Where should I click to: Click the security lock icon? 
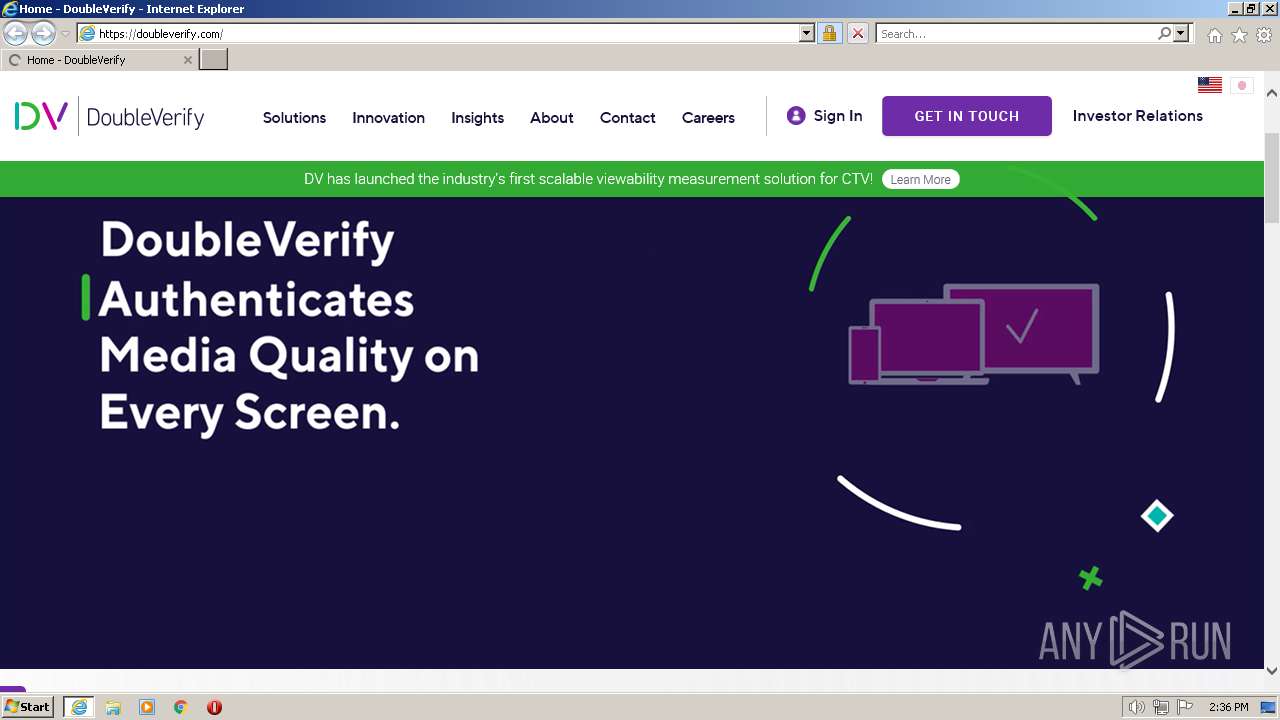[x=829, y=34]
